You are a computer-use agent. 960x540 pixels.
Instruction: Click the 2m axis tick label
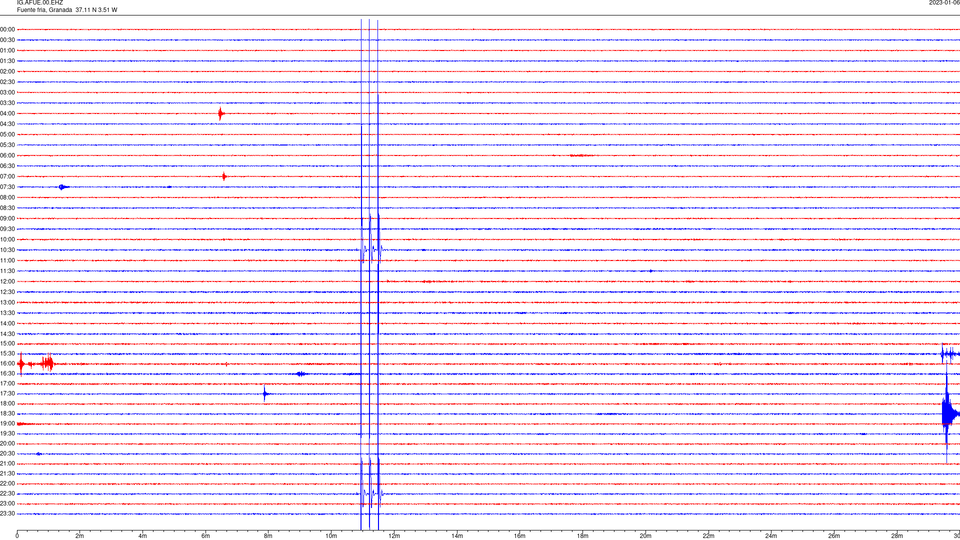(80, 536)
